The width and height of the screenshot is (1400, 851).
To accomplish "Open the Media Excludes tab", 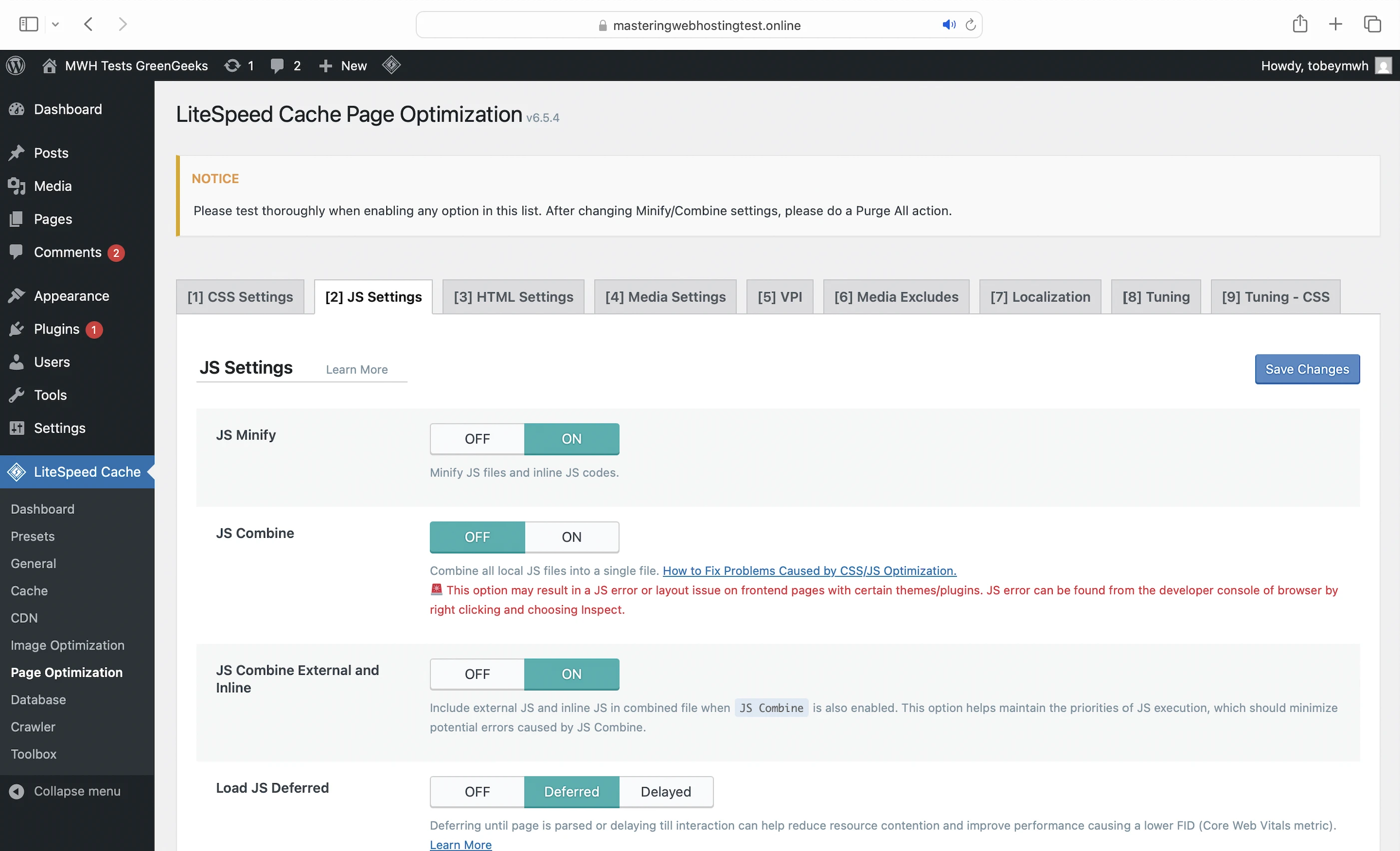I will 895,297.
